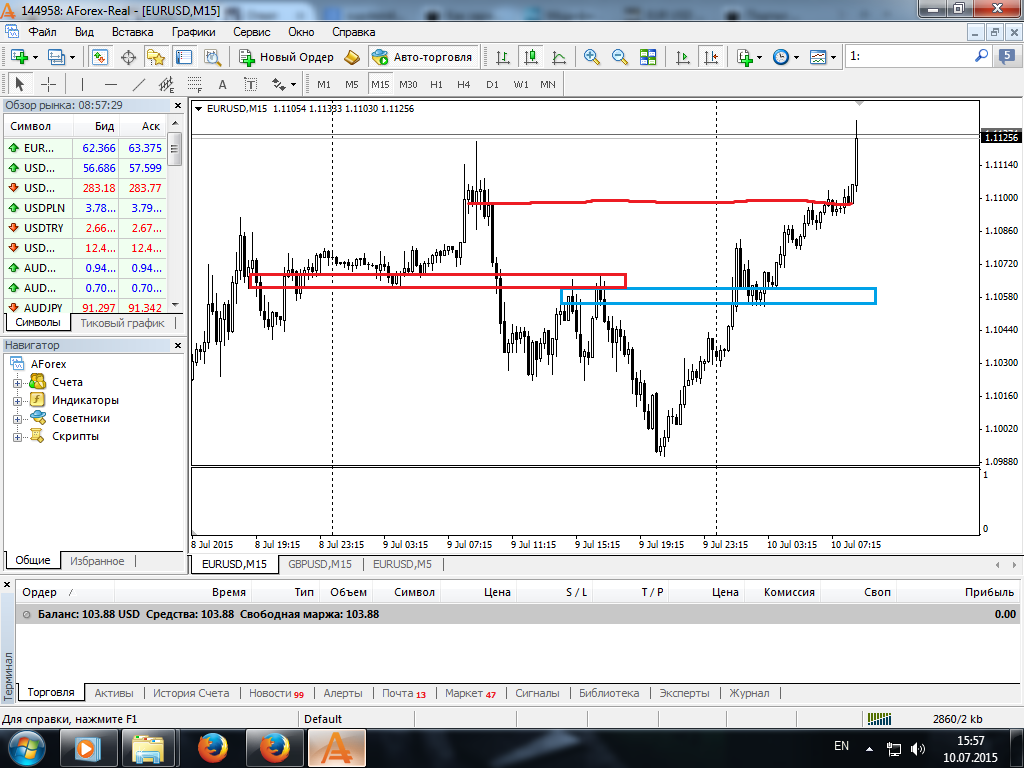Image resolution: width=1024 pixels, height=768 pixels.
Task: Click the Periods clock icon
Action: (x=781, y=57)
